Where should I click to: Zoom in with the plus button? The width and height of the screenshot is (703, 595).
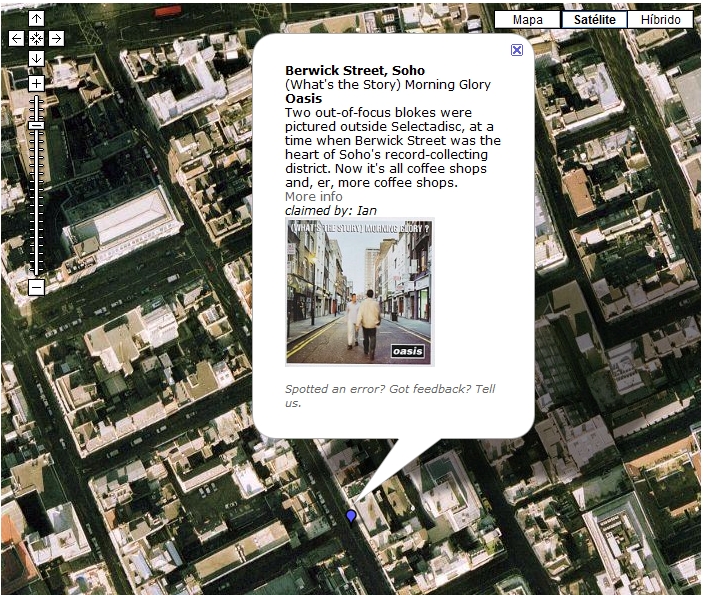click(36, 83)
